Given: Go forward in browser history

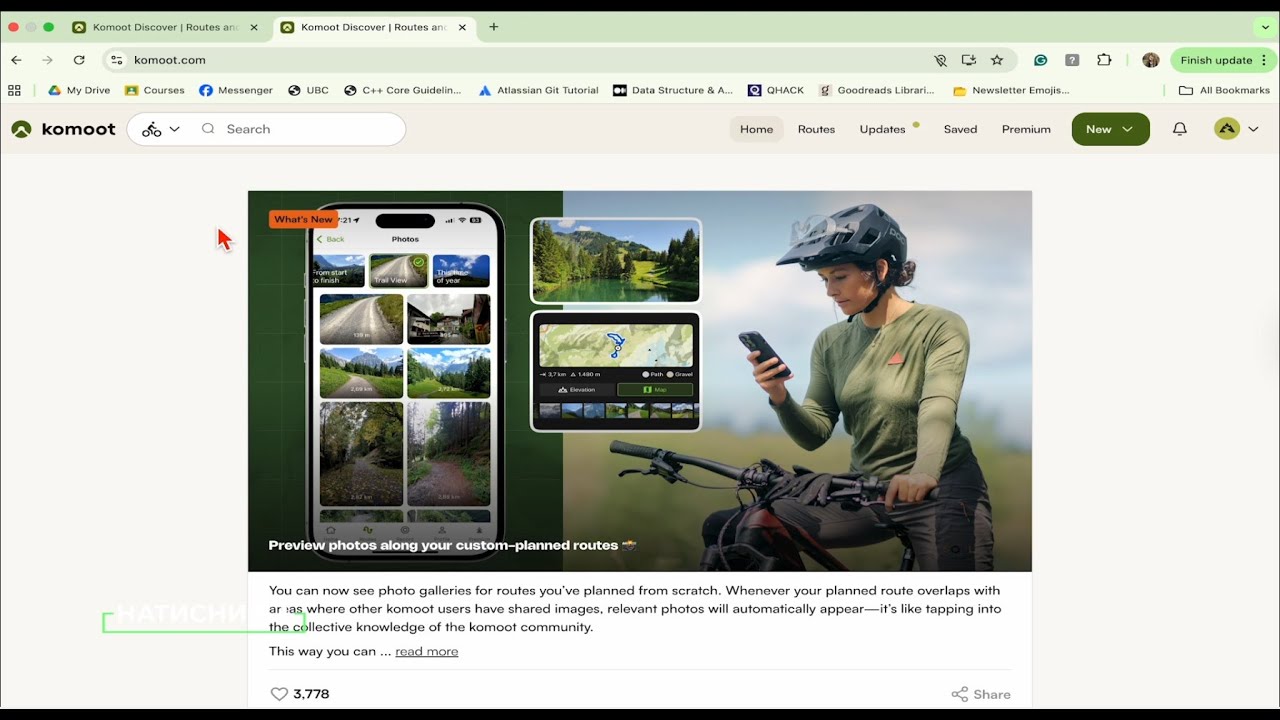Looking at the screenshot, I should coord(47,60).
